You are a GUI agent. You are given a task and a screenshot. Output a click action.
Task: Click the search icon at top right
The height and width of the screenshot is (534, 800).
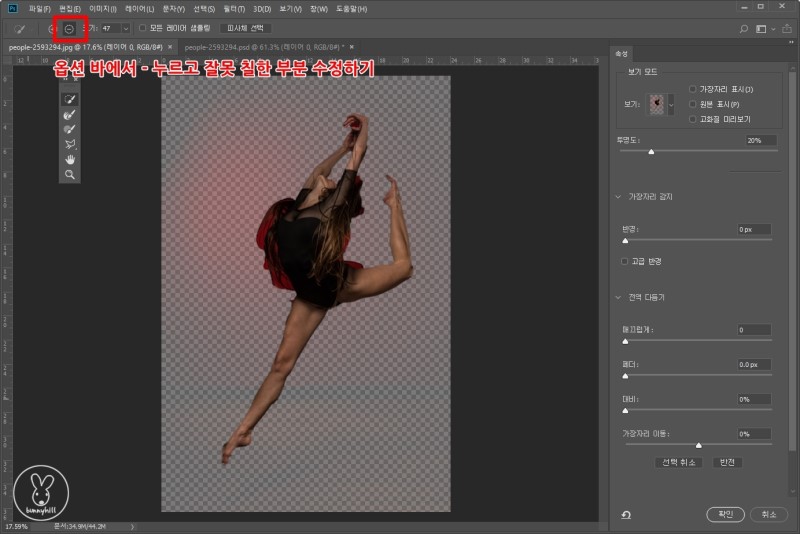[743, 29]
